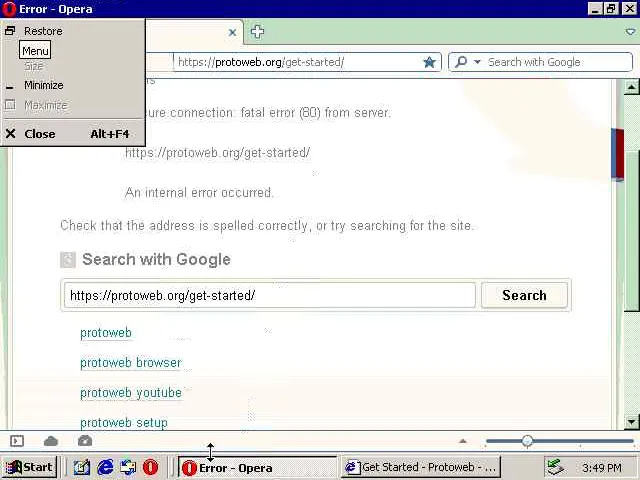Launch Internet Explorer from quick launch
Image resolution: width=640 pixels, height=480 pixels.
tap(105, 467)
